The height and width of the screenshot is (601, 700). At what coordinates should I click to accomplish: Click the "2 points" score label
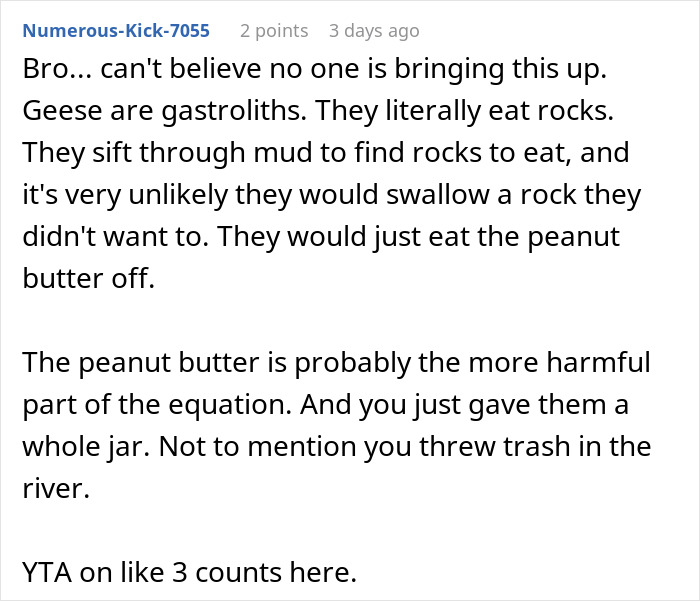273,31
